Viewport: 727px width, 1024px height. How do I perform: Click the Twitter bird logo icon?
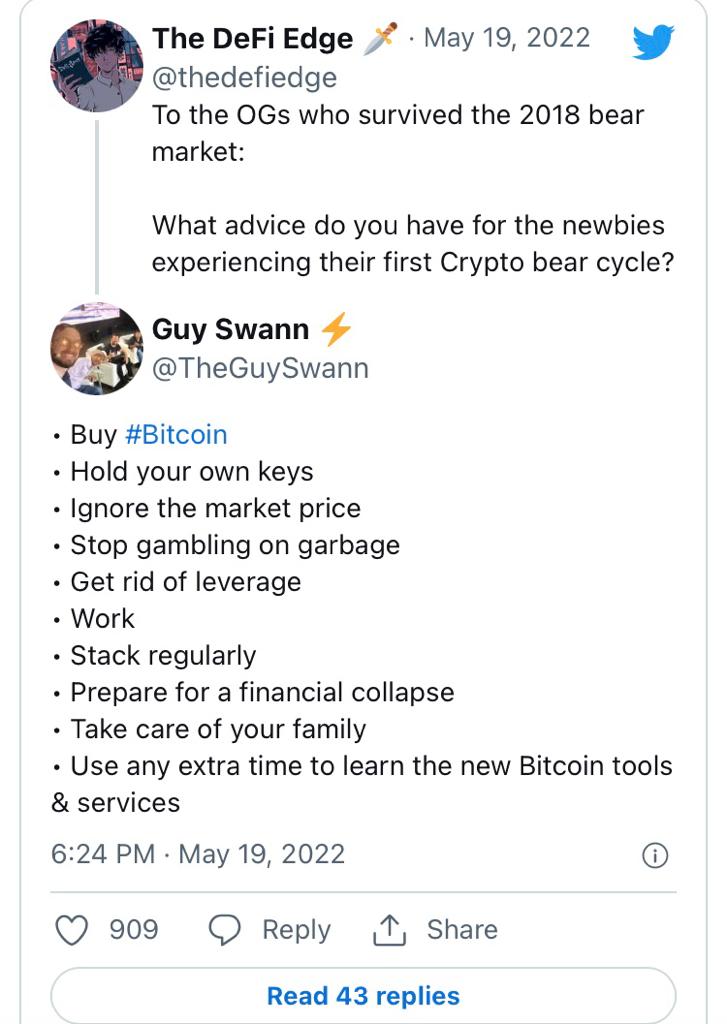click(x=654, y=42)
